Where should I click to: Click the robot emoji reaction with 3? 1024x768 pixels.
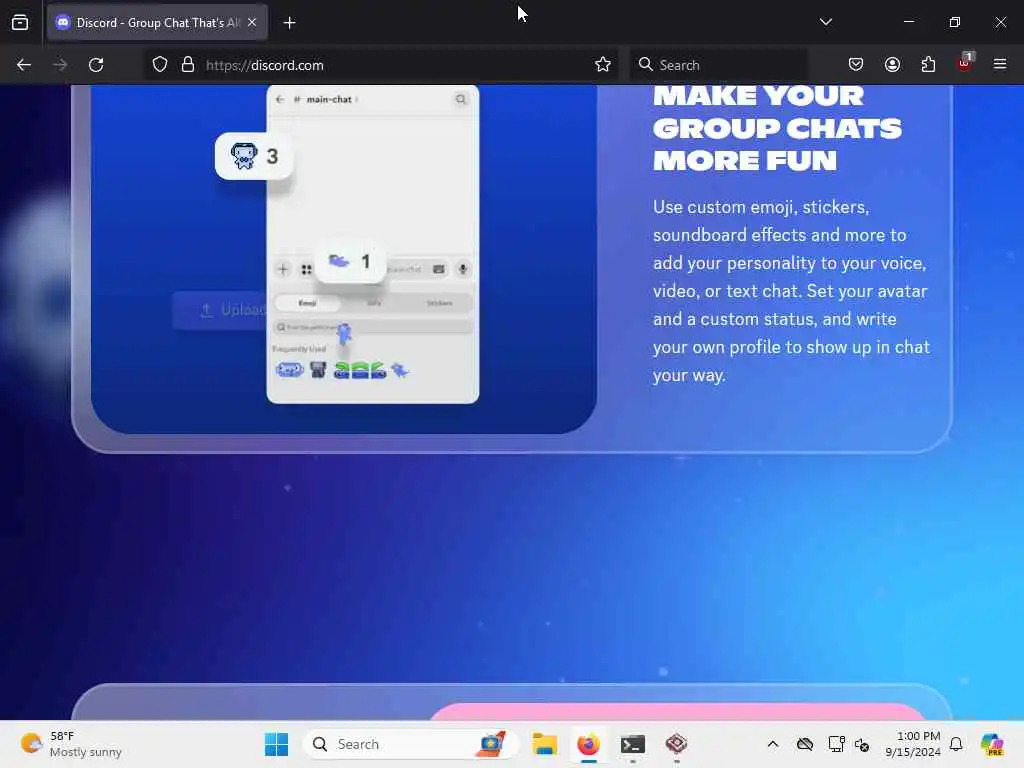pos(254,156)
